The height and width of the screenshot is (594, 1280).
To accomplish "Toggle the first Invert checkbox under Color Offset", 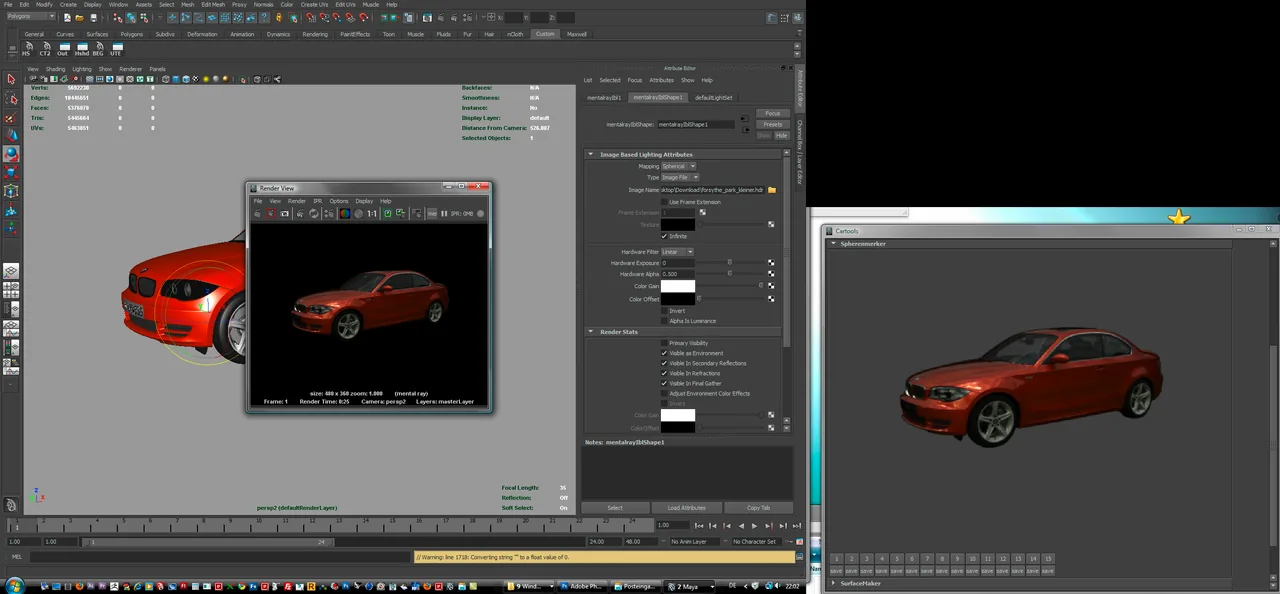I will click(664, 311).
